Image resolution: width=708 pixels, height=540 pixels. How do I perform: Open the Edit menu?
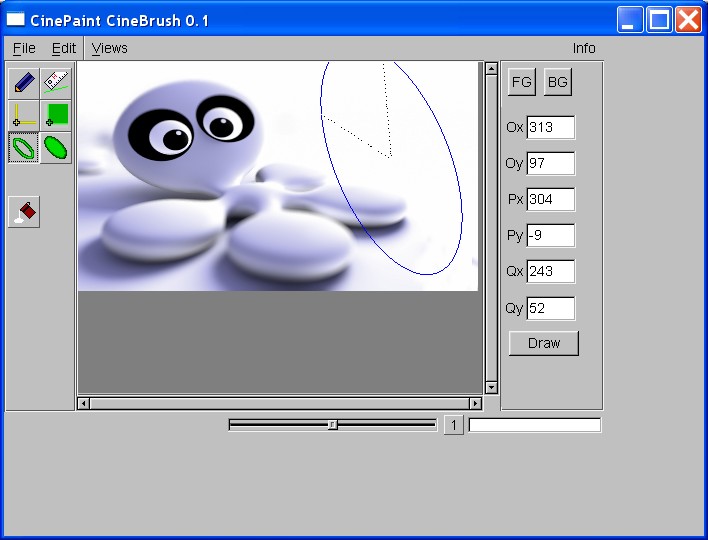(x=64, y=48)
